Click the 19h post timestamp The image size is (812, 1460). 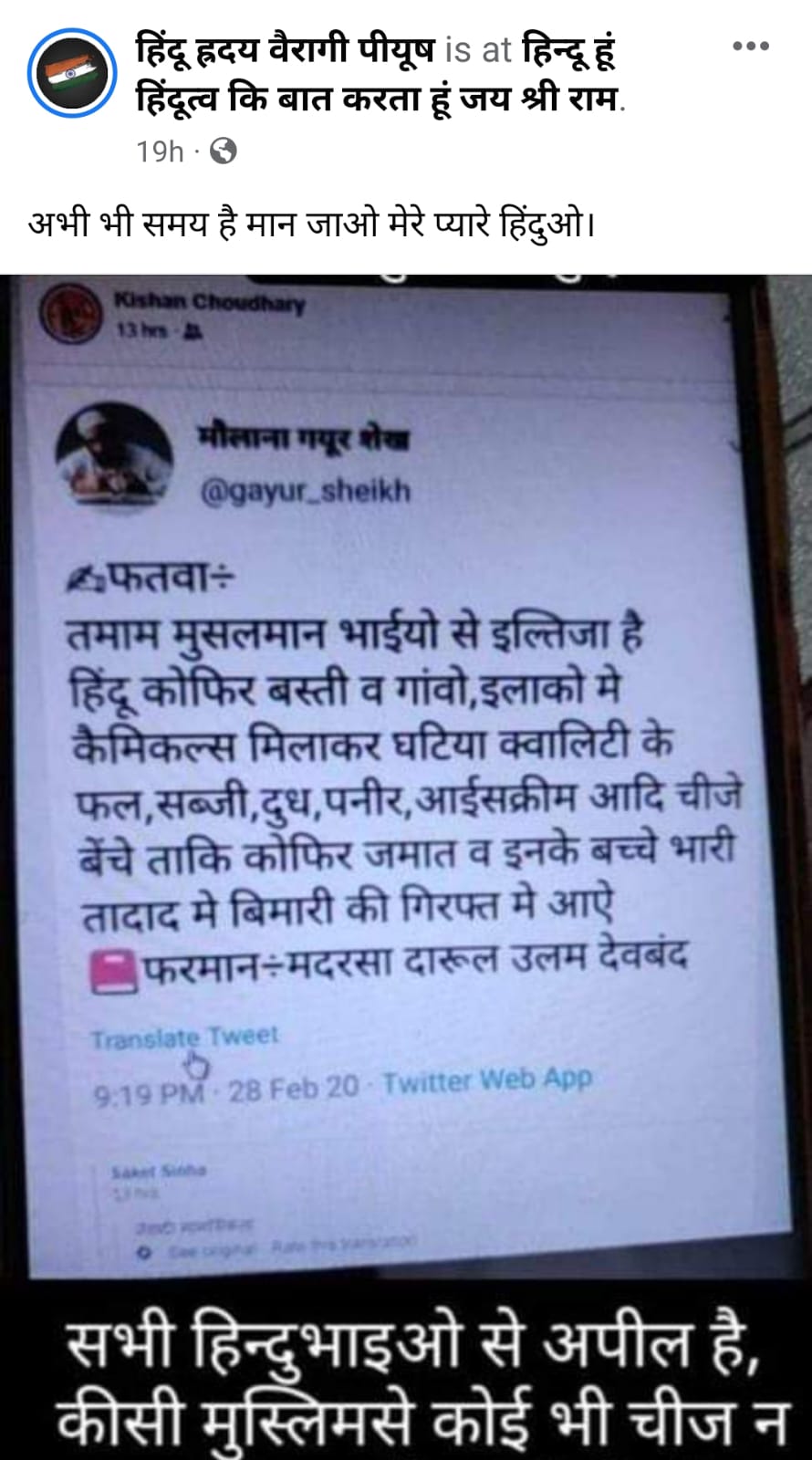tap(160, 151)
